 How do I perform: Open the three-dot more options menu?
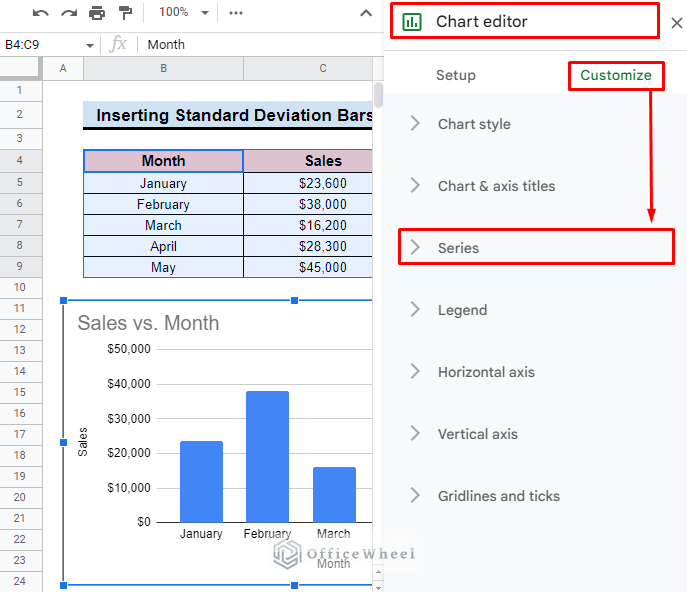[x=236, y=13]
